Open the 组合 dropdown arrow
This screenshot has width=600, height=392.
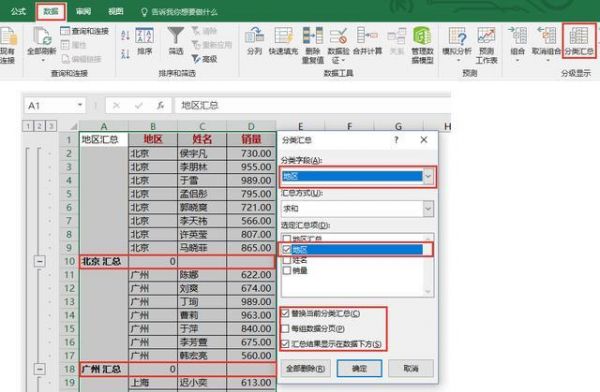tap(517, 60)
